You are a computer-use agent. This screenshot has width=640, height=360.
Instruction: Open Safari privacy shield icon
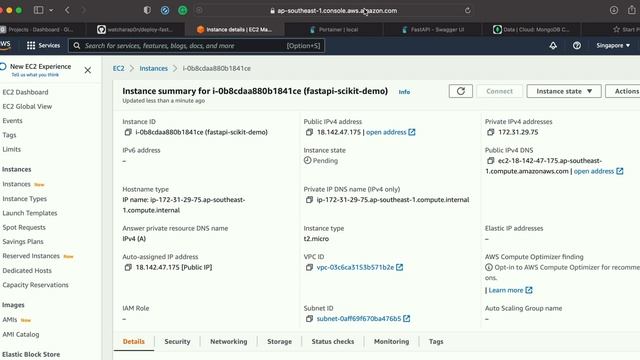147,10
